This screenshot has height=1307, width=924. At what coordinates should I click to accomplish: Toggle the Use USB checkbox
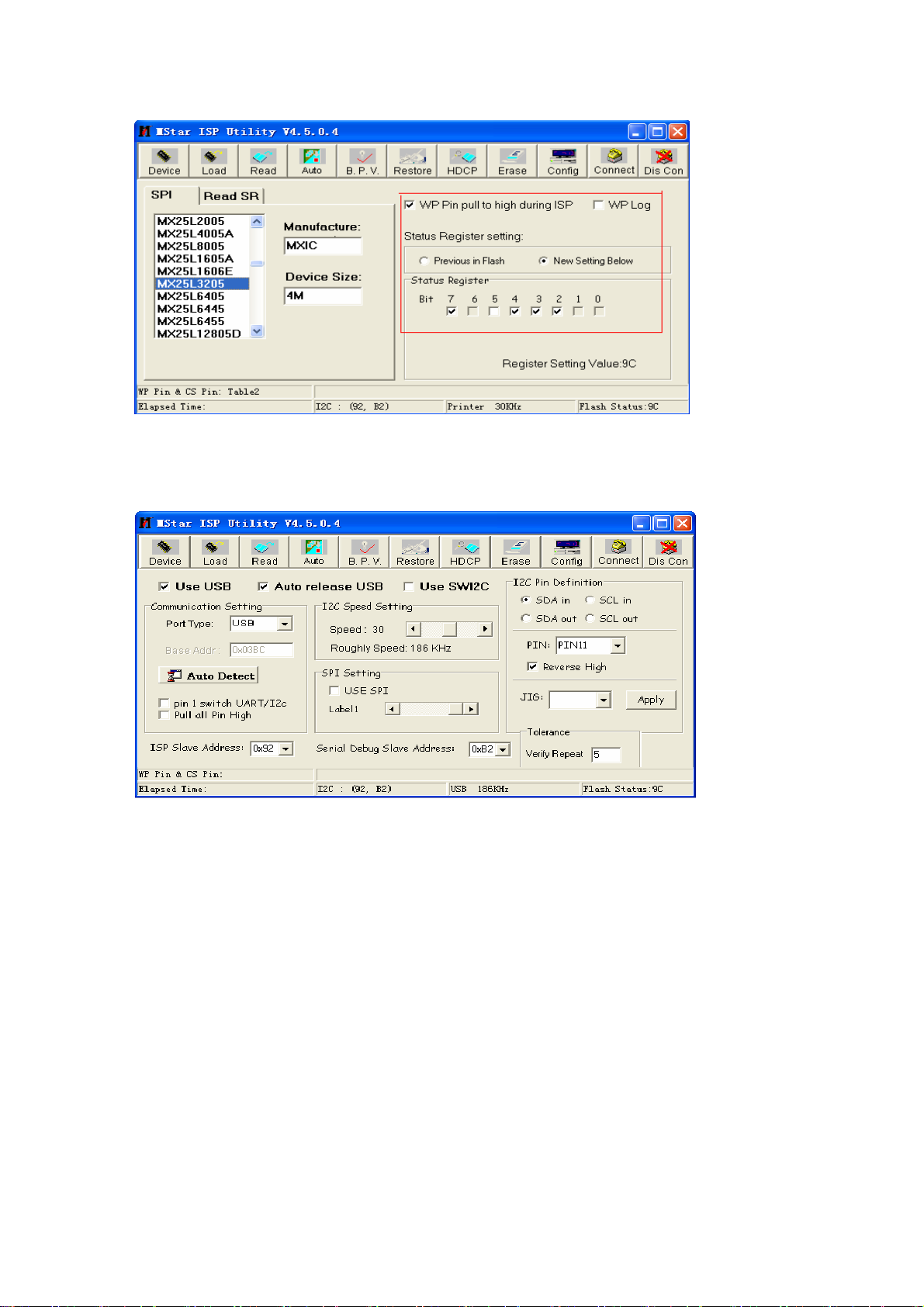(164, 586)
